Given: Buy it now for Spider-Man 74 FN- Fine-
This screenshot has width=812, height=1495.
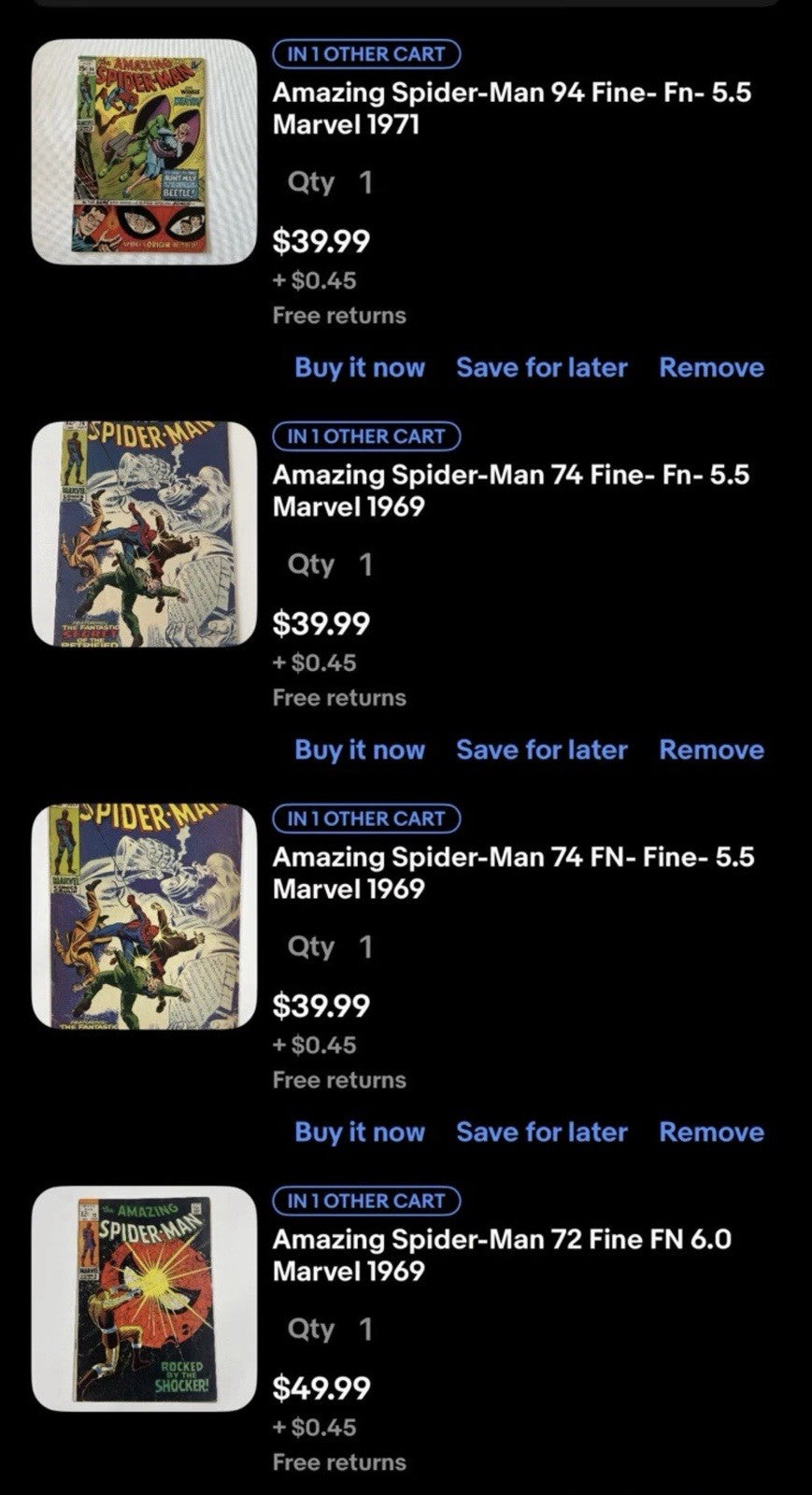Looking at the screenshot, I should [x=360, y=1132].
